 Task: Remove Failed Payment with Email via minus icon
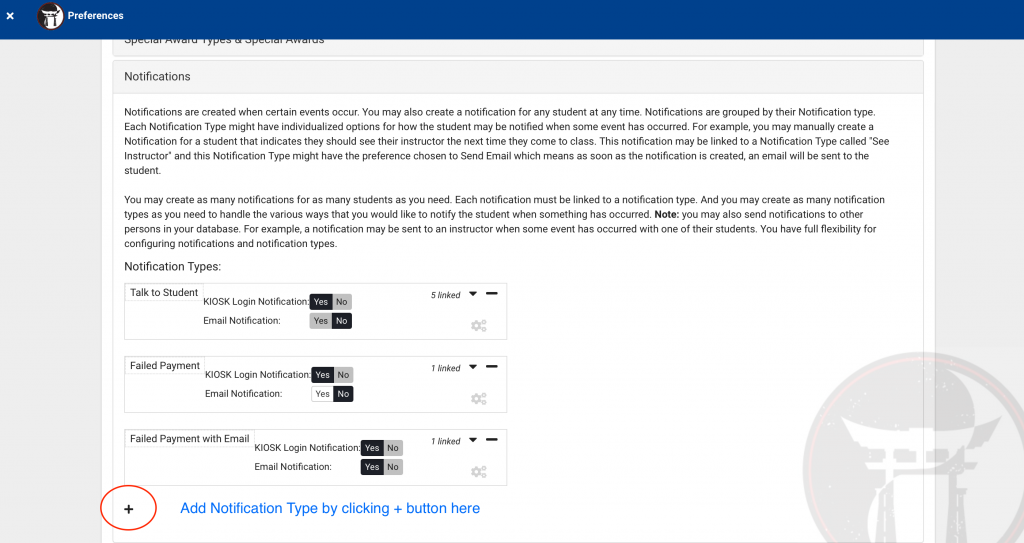tap(491, 440)
